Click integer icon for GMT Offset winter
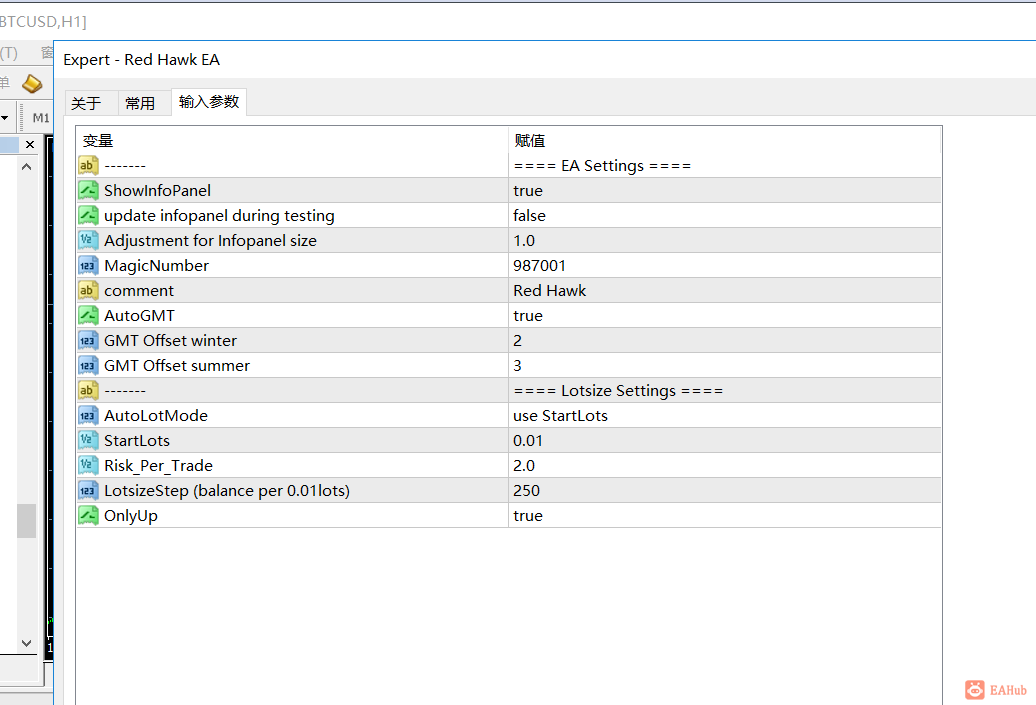This screenshot has height=705, width=1036. [x=88, y=340]
